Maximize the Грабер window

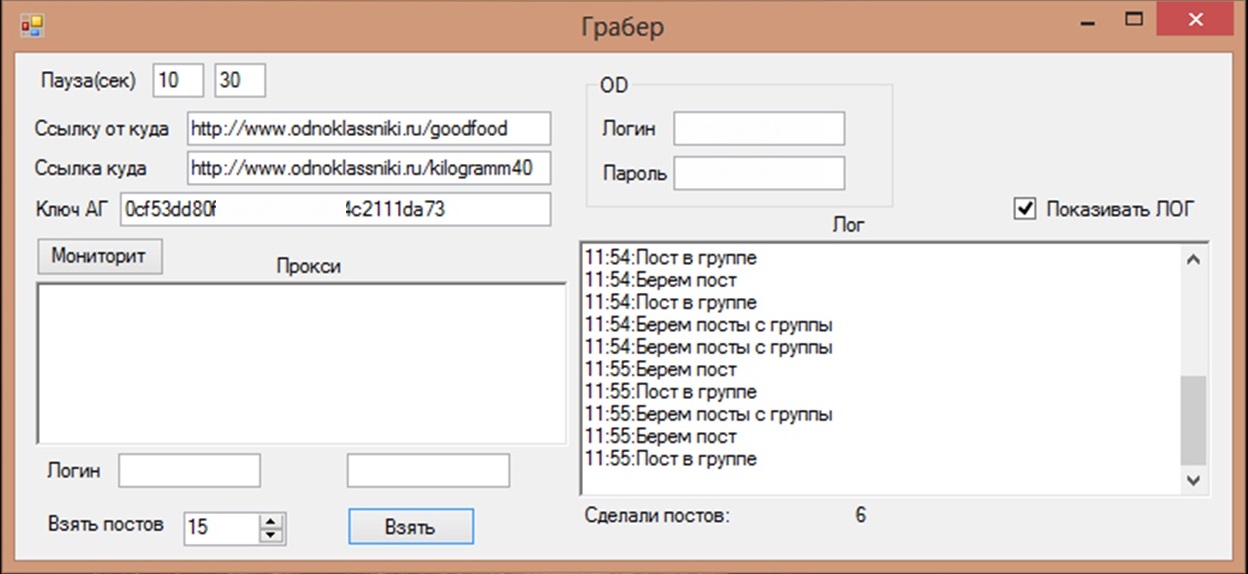point(1133,20)
